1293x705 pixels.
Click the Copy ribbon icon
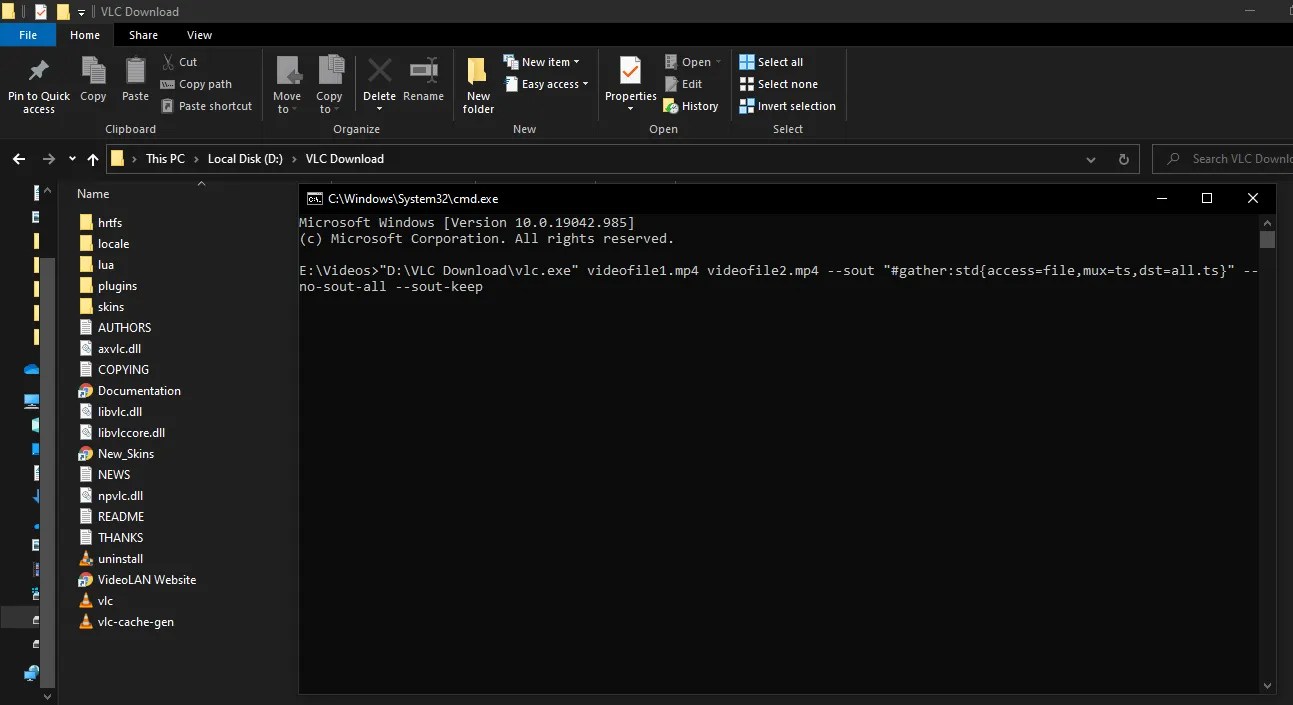[x=93, y=80]
